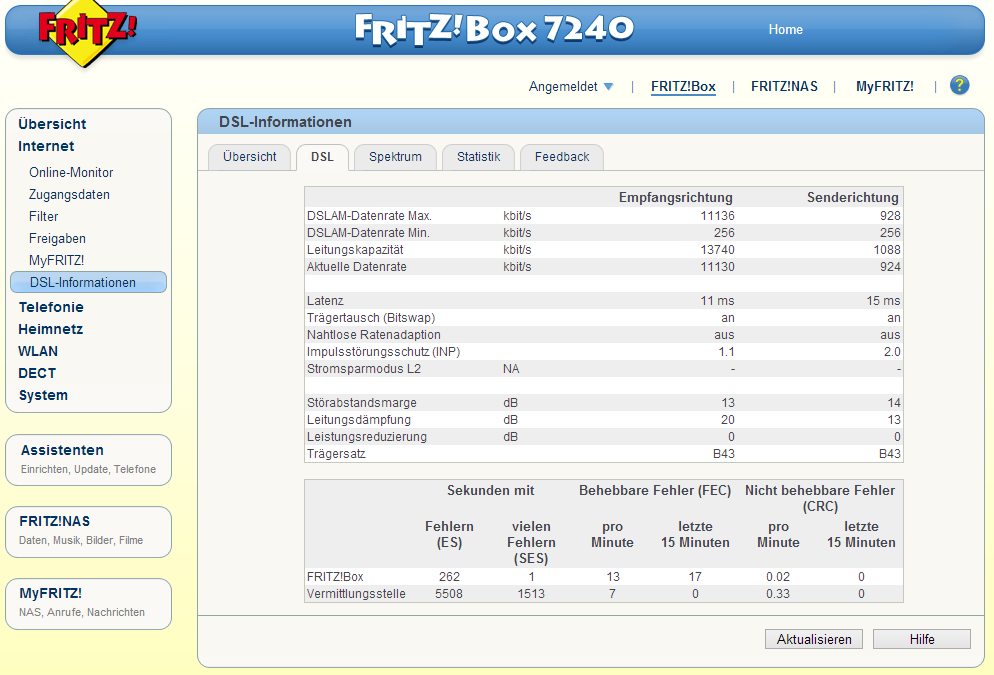Viewport: 994px width, 675px height.
Task: Select Internet in the sidebar
Action: point(46,146)
